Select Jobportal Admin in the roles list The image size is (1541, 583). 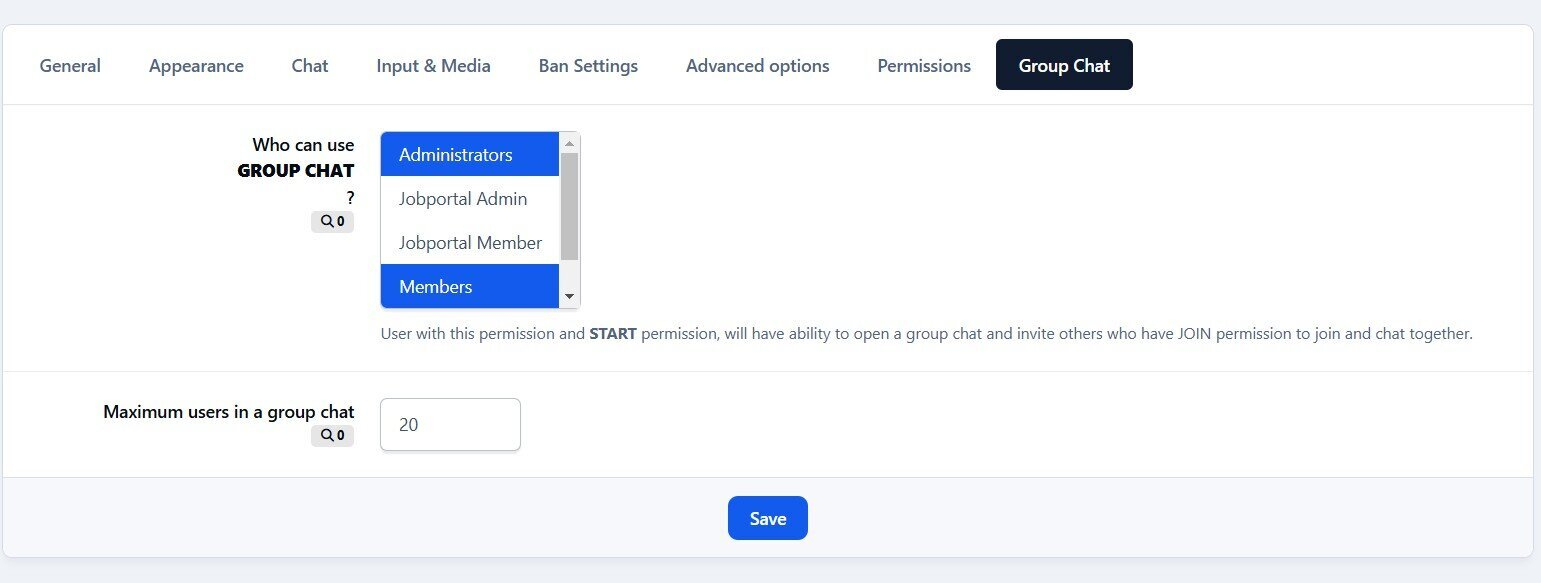pyautogui.click(x=469, y=199)
